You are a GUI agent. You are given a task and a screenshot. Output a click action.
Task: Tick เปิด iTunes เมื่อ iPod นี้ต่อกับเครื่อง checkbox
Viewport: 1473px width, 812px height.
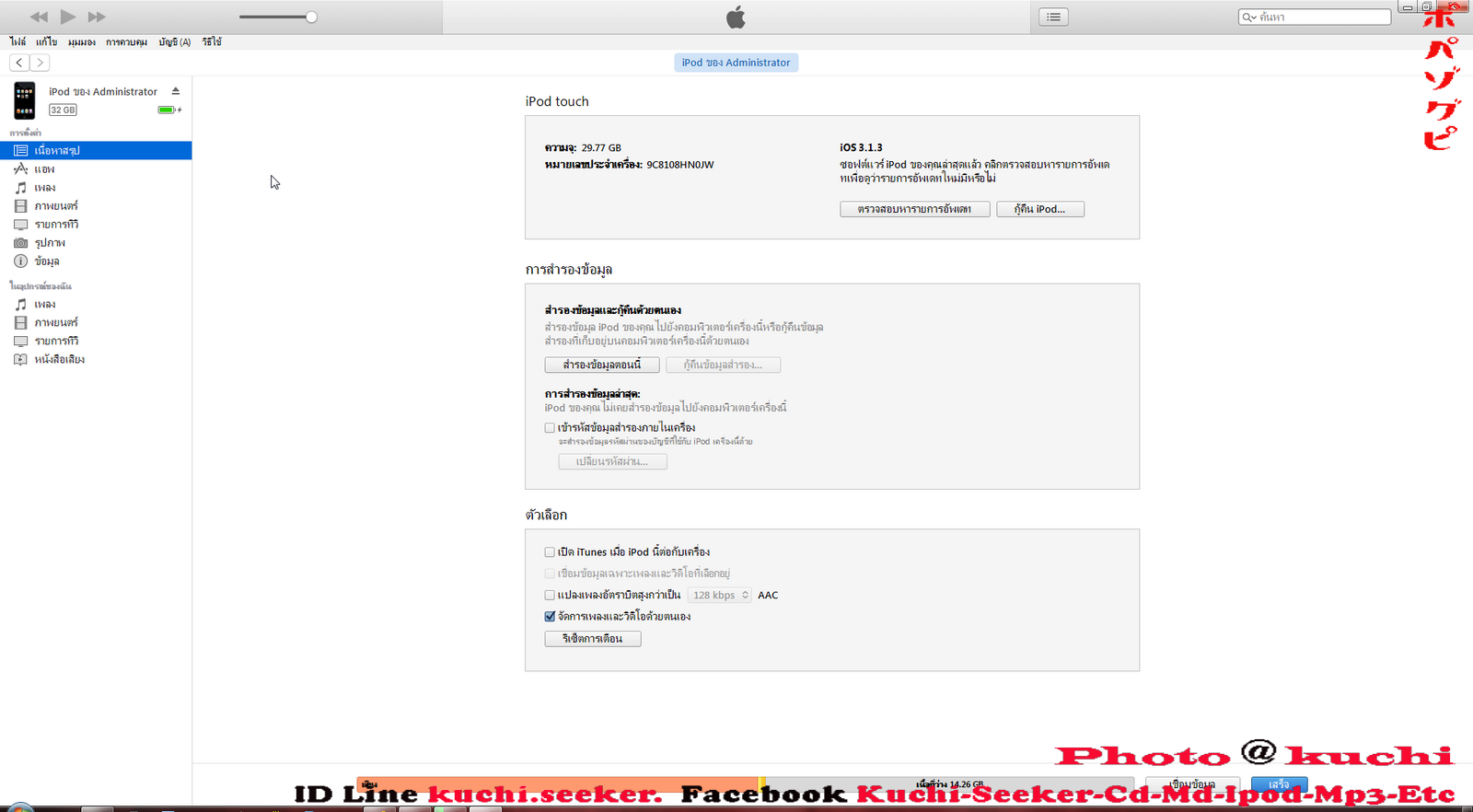coord(550,552)
